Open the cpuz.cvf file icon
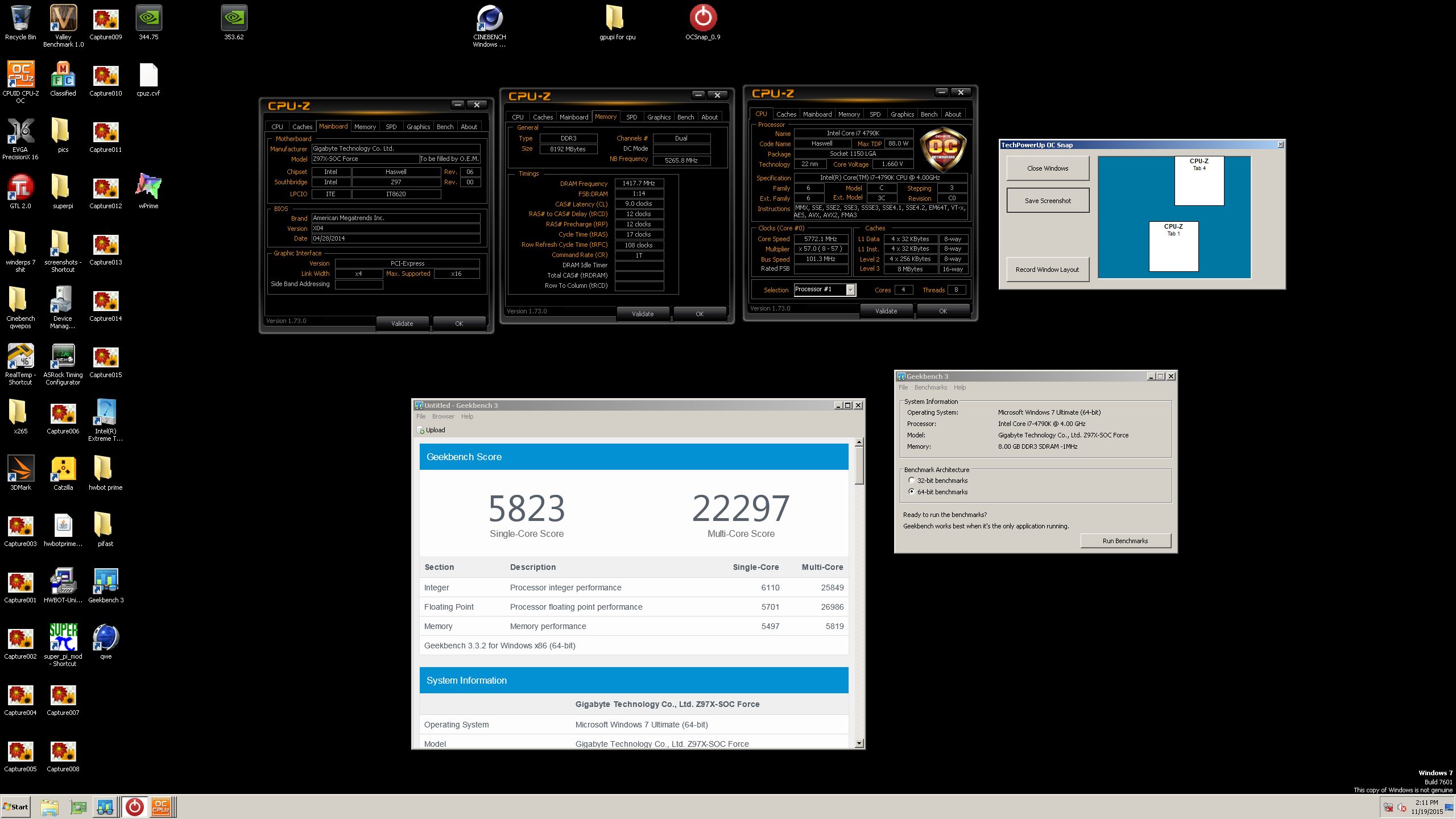The height and width of the screenshot is (819, 1456). pos(148,78)
